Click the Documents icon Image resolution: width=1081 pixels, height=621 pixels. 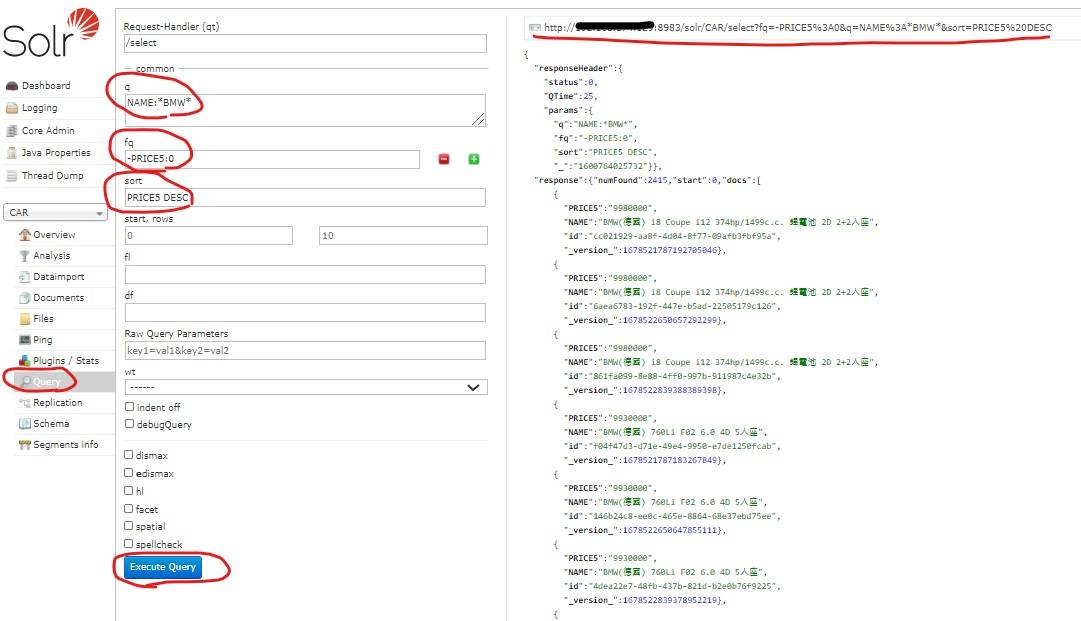click(x=25, y=298)
